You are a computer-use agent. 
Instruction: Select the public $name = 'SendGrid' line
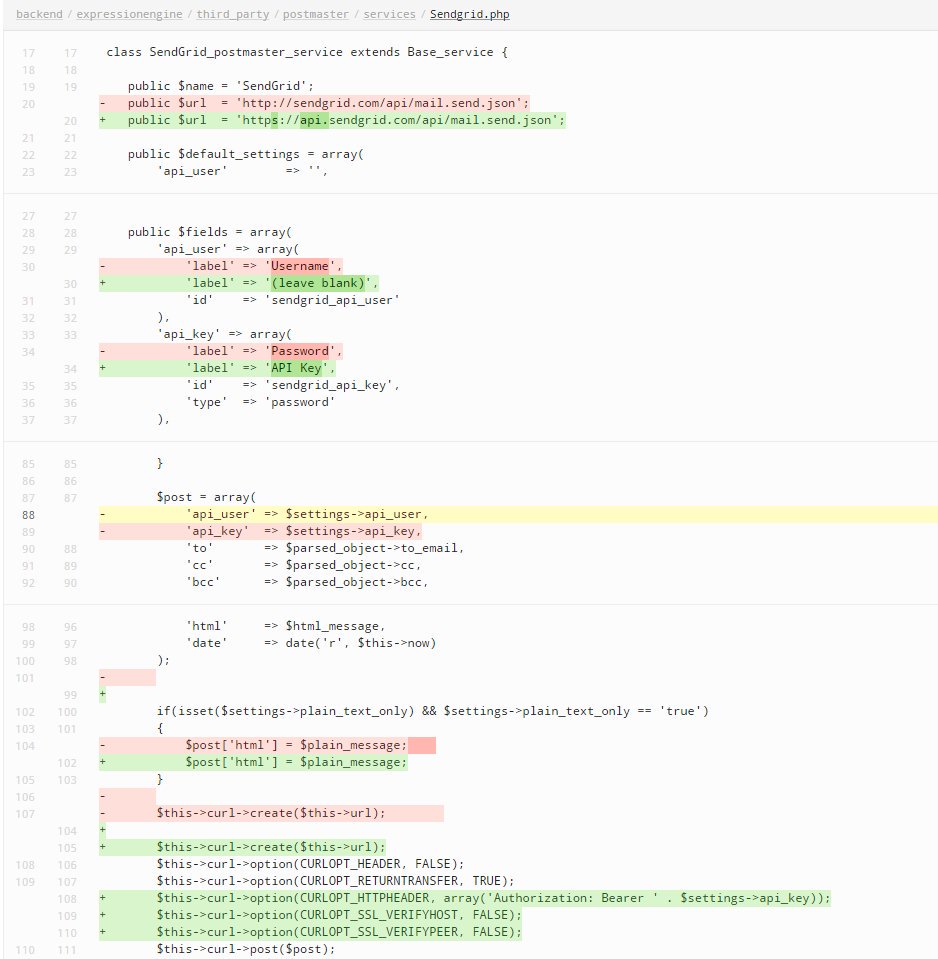point(221,86)
